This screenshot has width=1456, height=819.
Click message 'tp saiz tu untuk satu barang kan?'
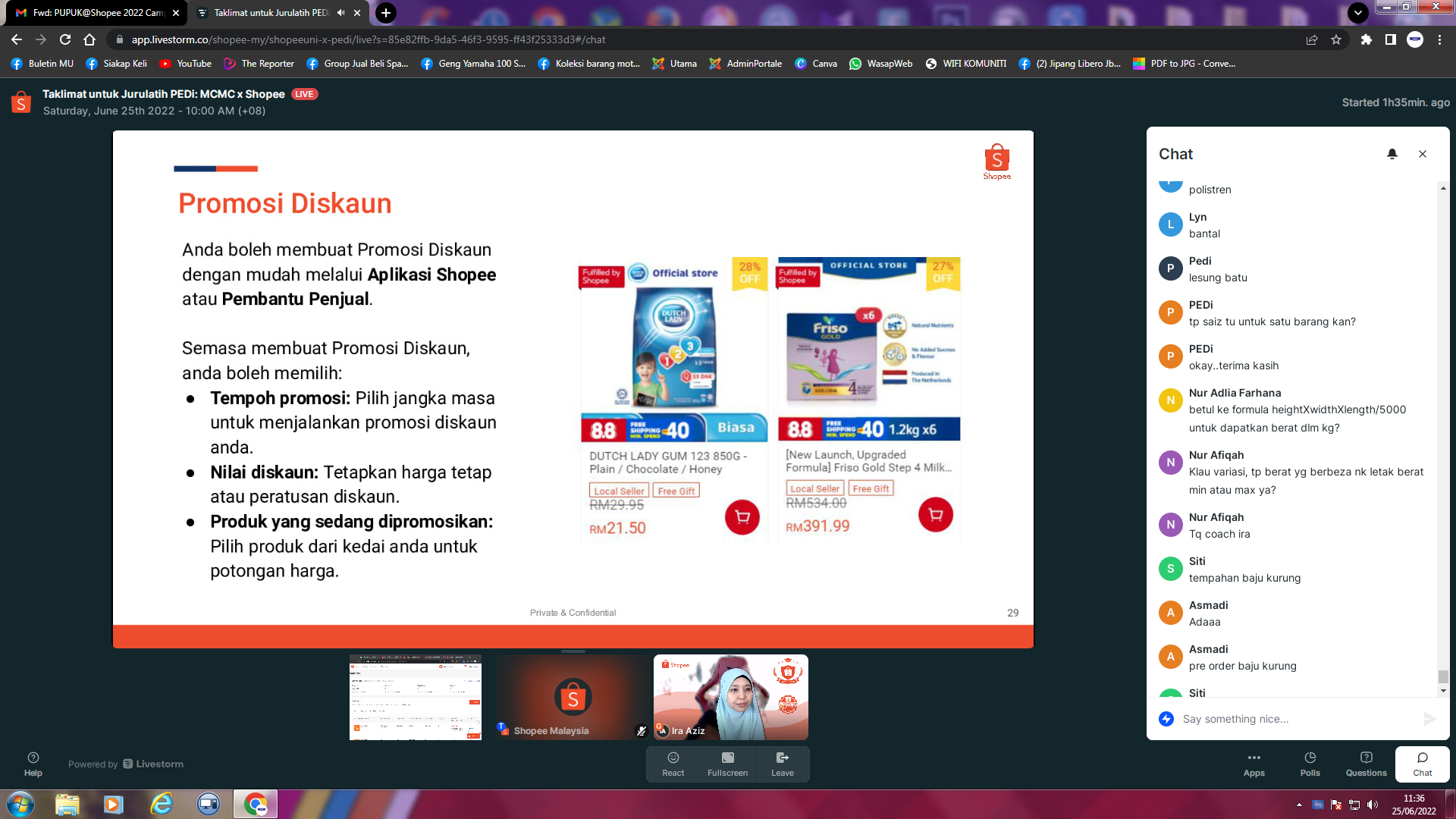tap(1272, 322)
